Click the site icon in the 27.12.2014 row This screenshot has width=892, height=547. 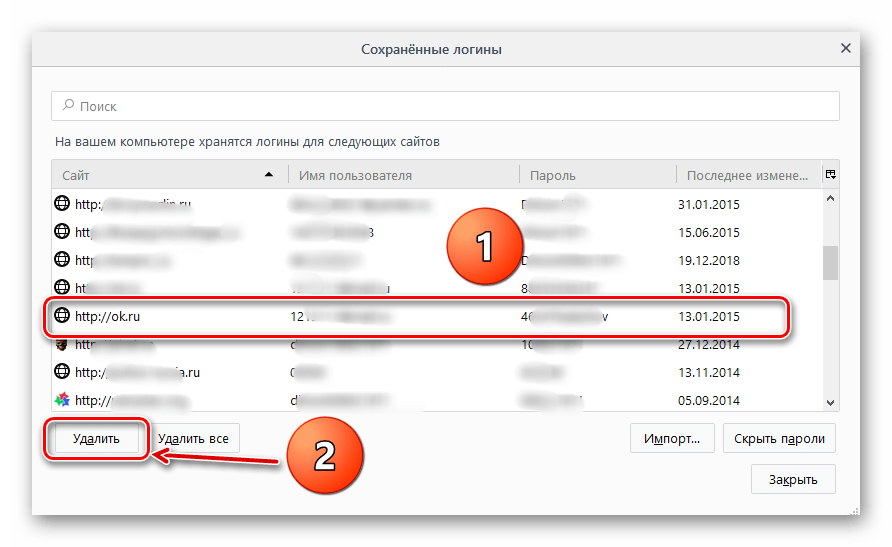tap(62, 344)
